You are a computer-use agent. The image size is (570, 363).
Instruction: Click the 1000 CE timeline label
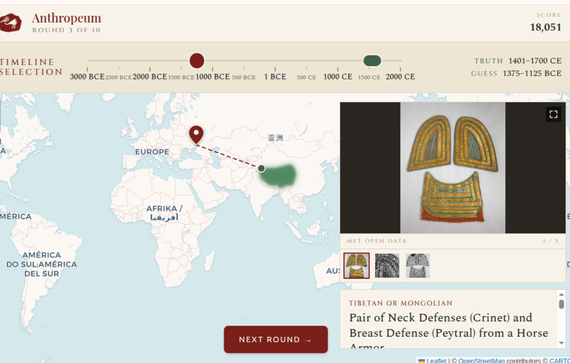point(338,77)
